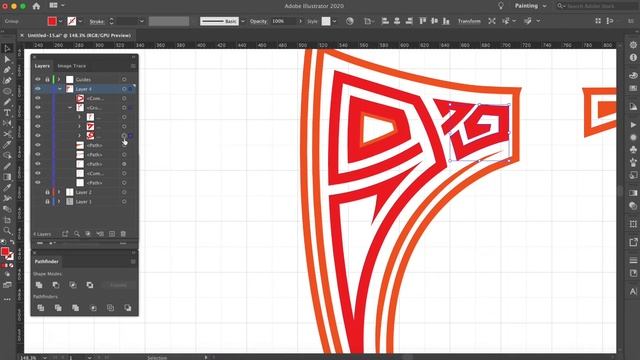Click the Expand button in Pathfinder
Image resolution: width=640 pixels, height=360 pixels.
tap(118, 285)
